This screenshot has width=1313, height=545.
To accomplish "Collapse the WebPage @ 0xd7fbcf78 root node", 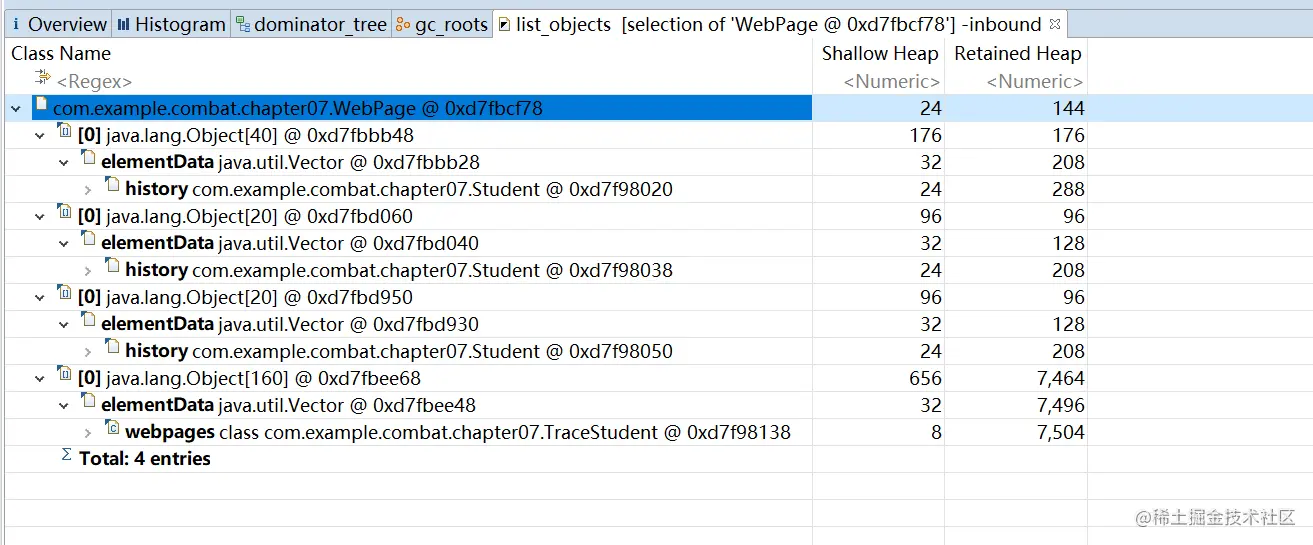I will pyautogui.click(x=16, y=108).
